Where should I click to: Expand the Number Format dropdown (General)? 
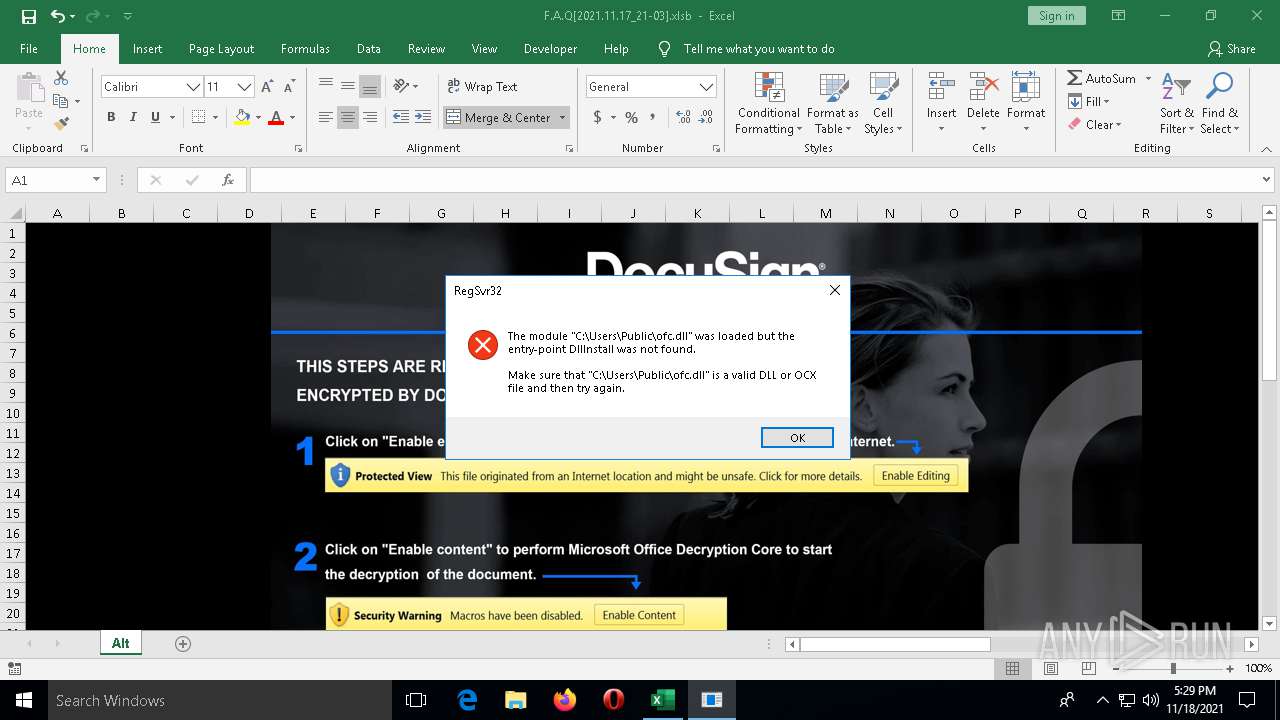pyautogui.click(x=706, y=87)
